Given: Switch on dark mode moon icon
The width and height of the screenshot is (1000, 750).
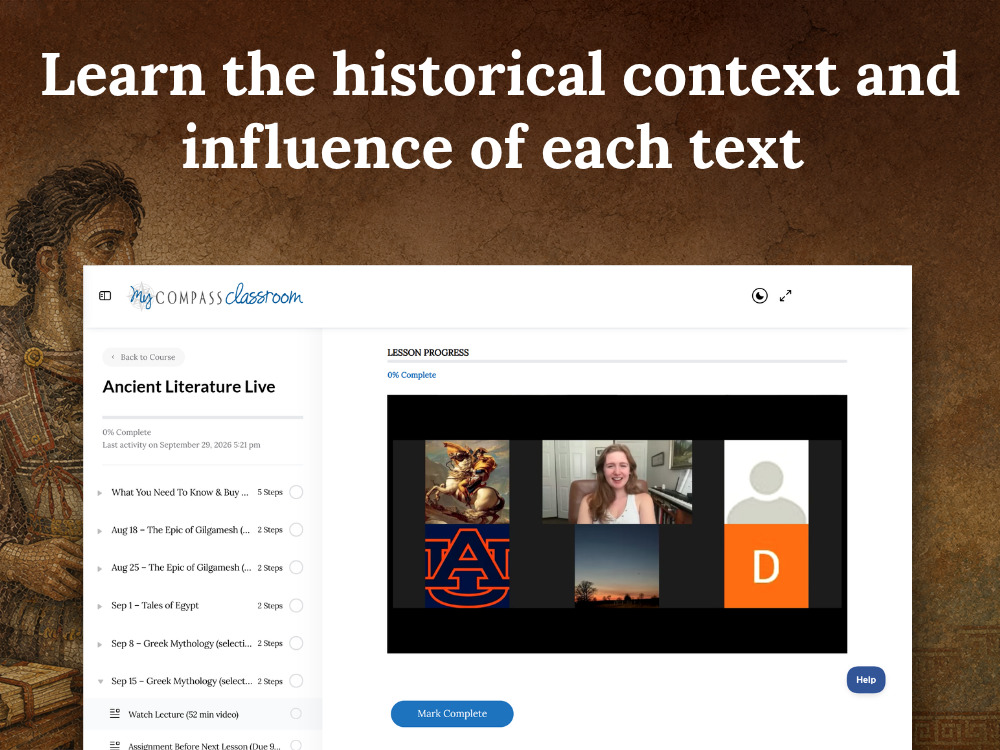Looking at the screenshot, I should (760, 296).
